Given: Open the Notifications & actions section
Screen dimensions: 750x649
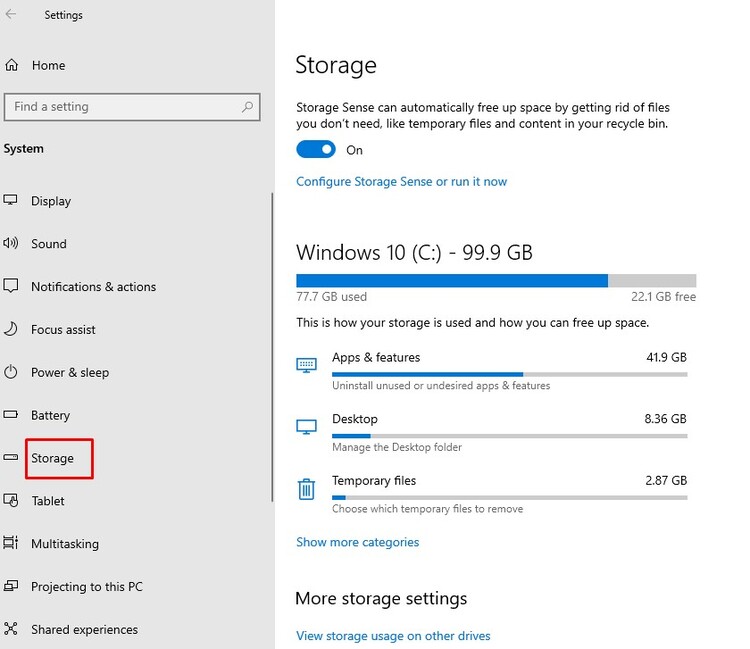Looking at the screenshot, I should (93, 287).
